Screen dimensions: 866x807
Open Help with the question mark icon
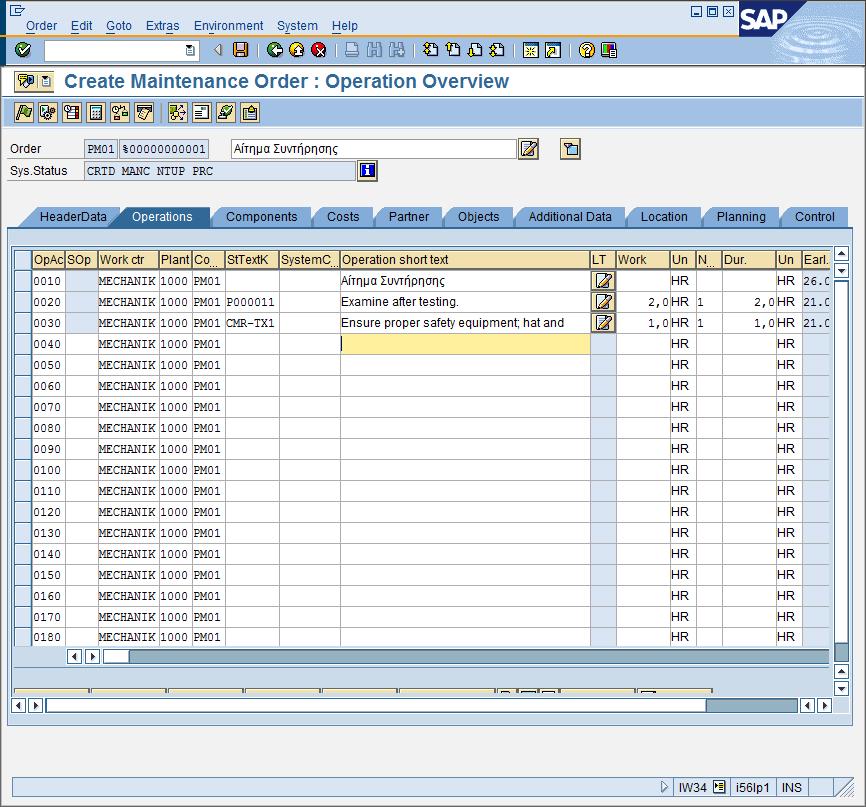(x=587, y=50)
